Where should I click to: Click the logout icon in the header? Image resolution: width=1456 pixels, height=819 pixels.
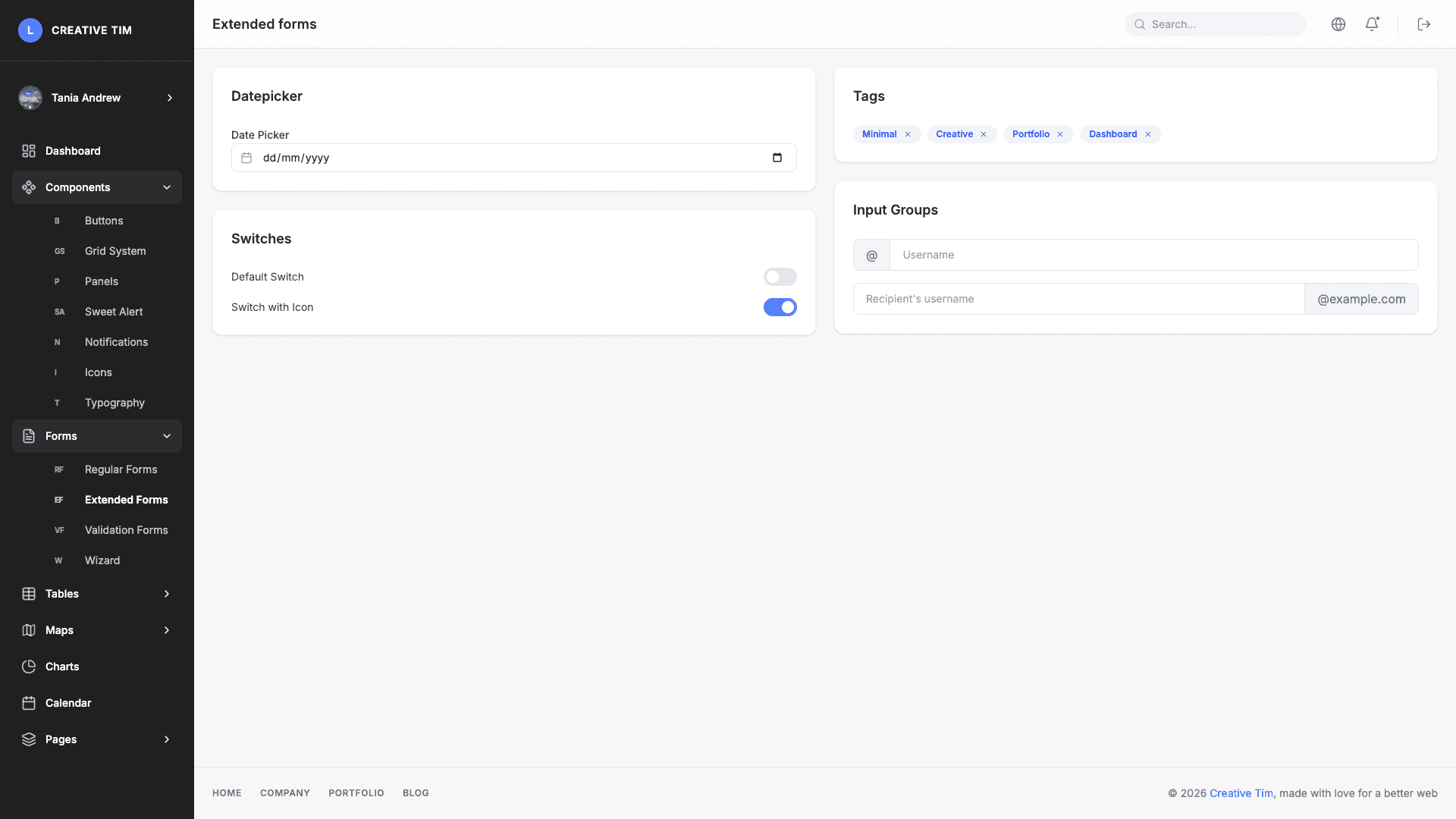[1424, 24]
